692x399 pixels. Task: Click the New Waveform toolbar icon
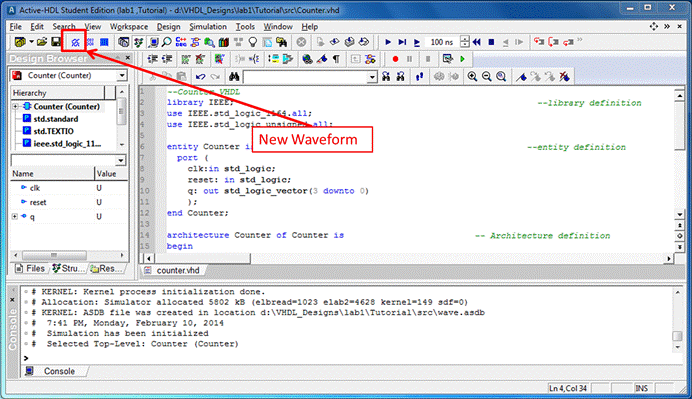(x=75, y=42)
